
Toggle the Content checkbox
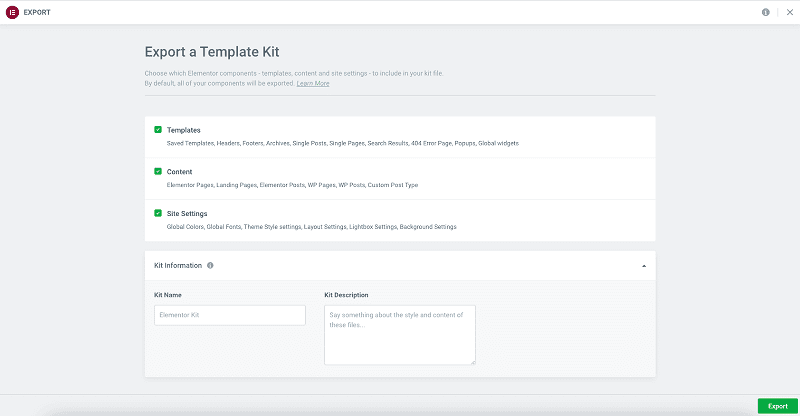pos(158,171)
